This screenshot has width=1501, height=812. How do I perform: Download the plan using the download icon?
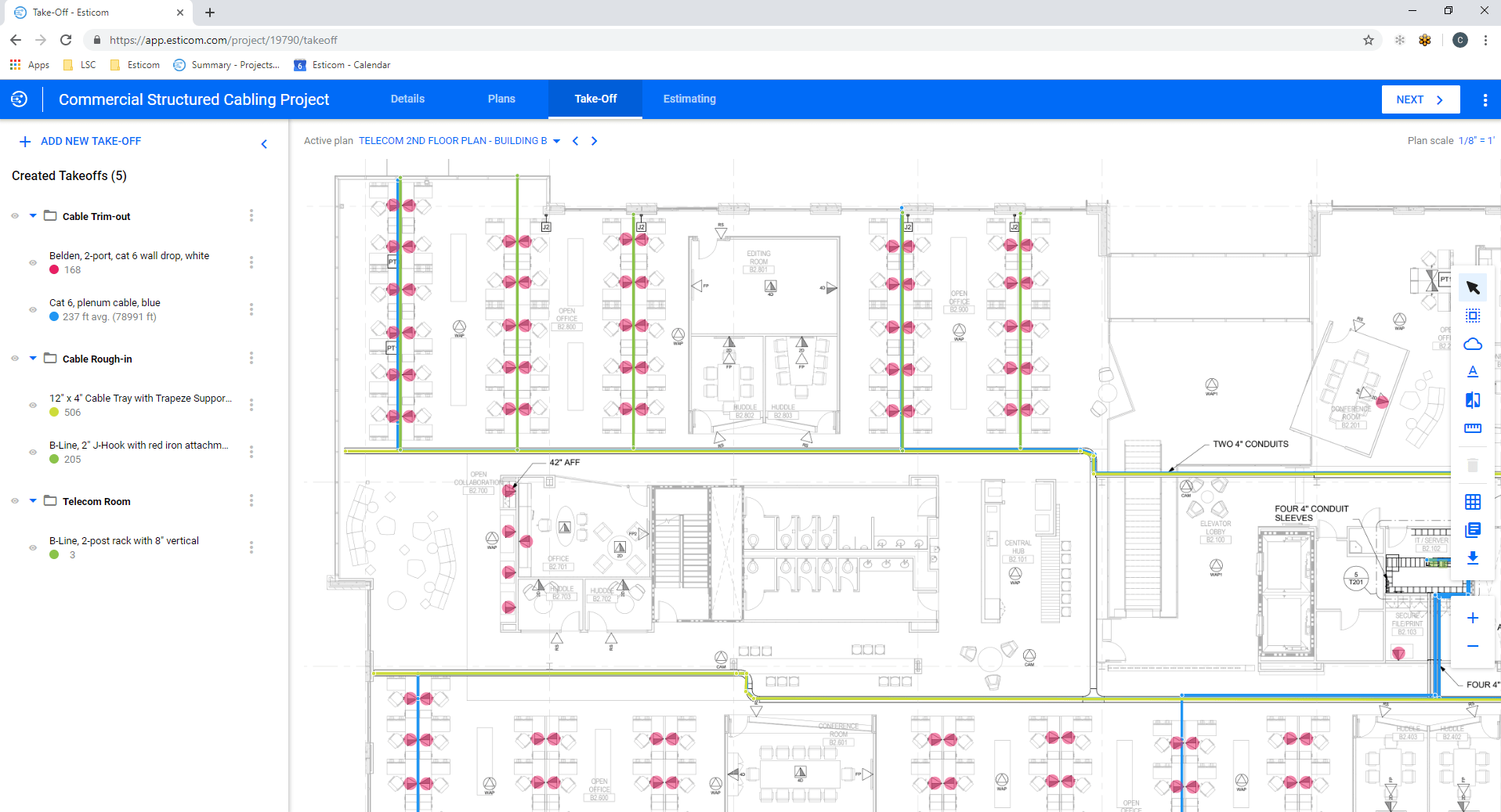pyautogui.click(x=1473, y=558)
